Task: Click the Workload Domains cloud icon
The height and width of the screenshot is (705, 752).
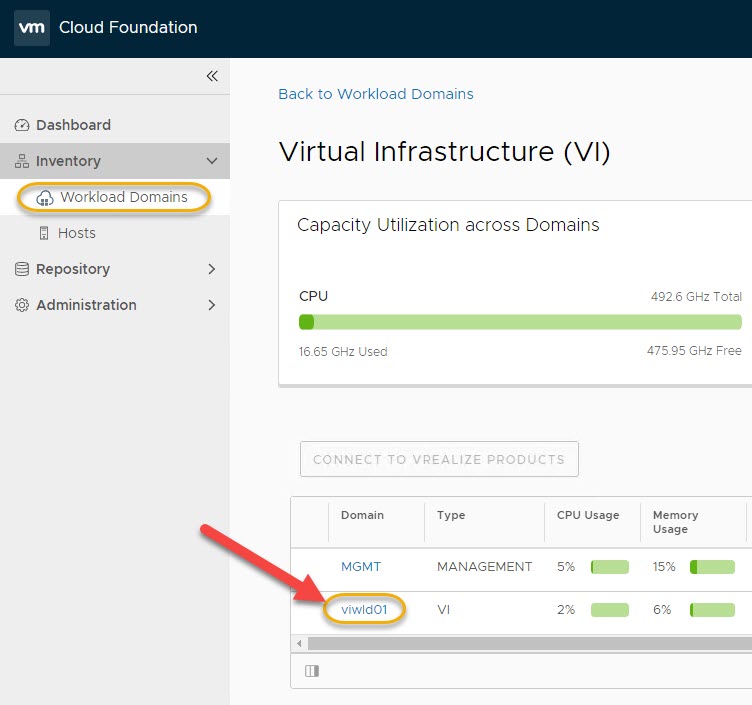Action: point(45,198)
